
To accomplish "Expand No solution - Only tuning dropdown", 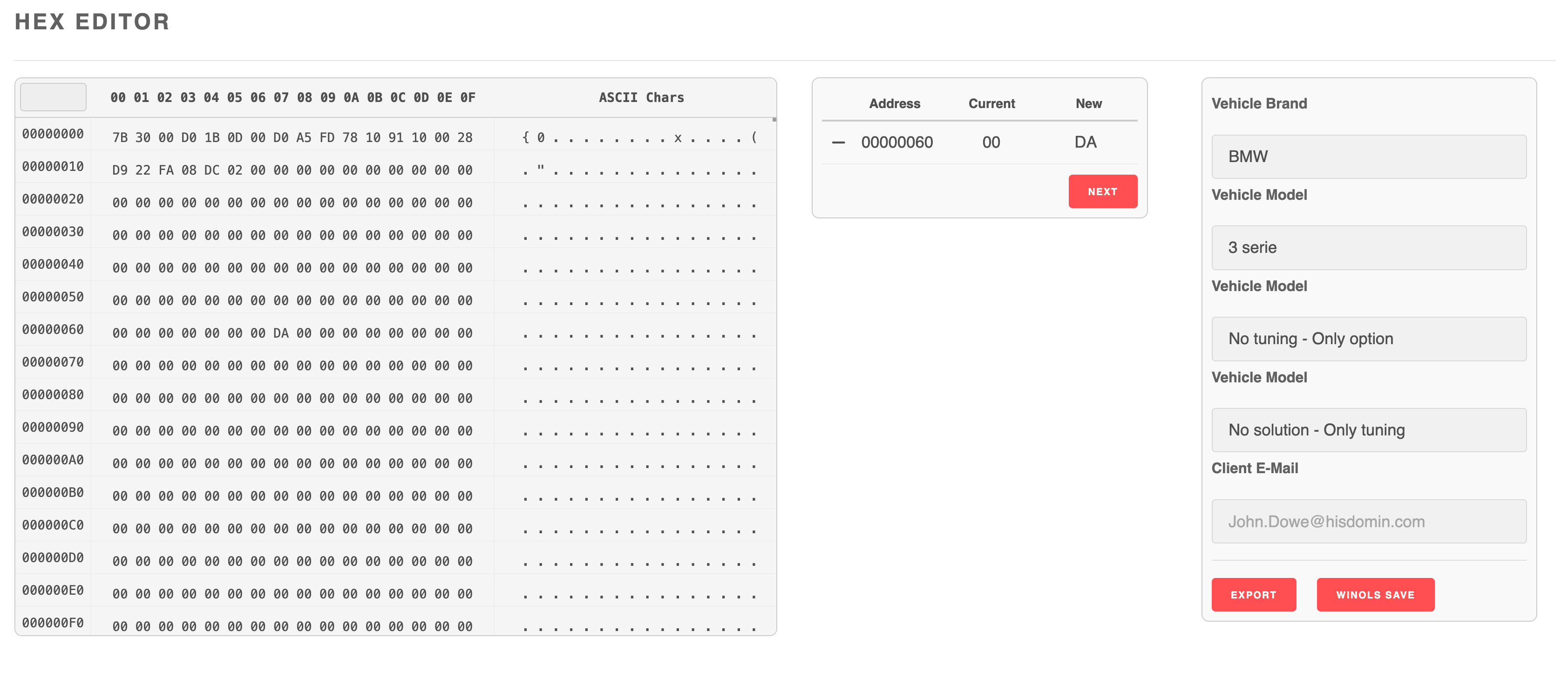I will pos(1368,430).
